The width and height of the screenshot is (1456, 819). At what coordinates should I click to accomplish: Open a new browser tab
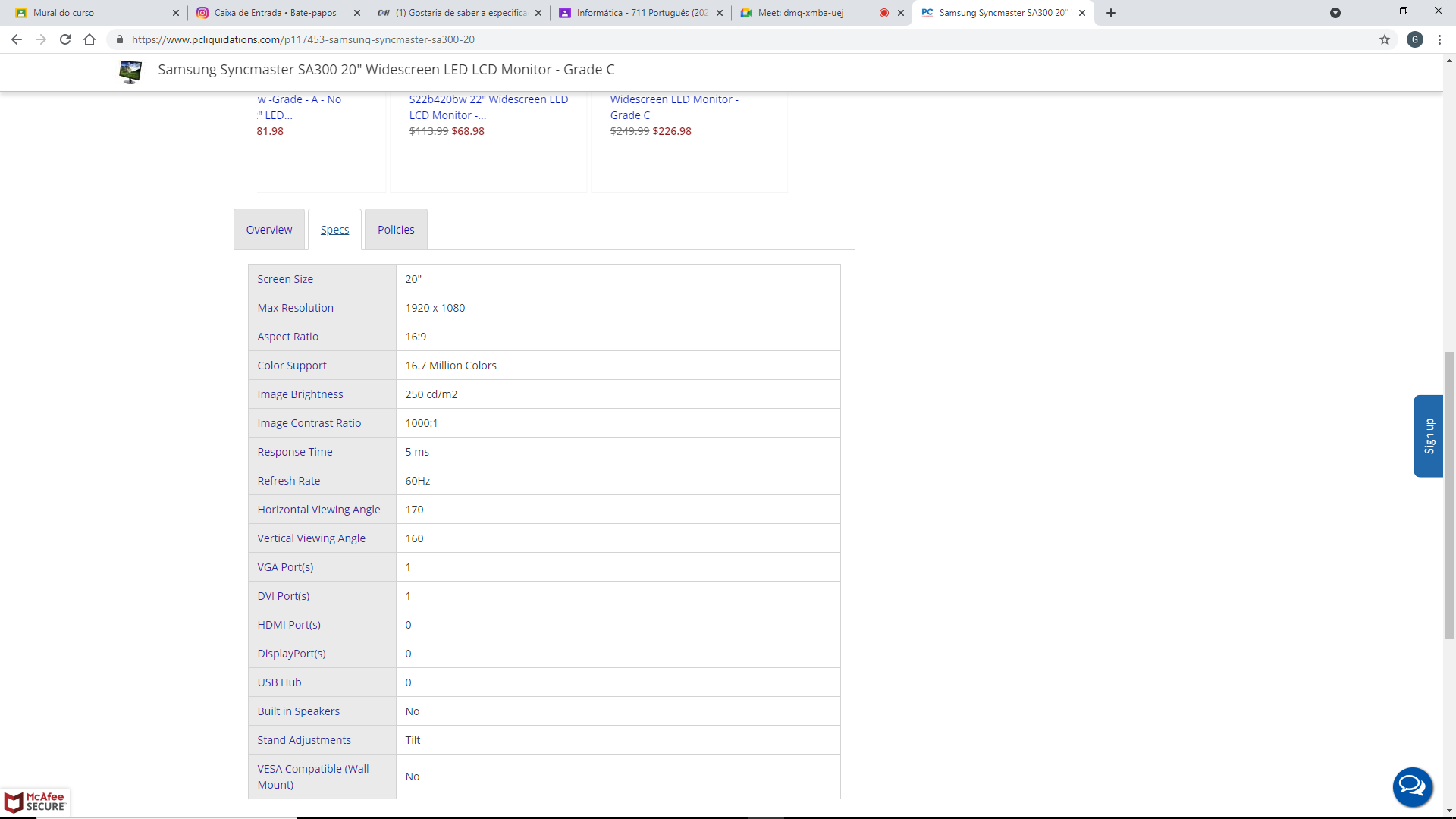tap(1111, 13)
